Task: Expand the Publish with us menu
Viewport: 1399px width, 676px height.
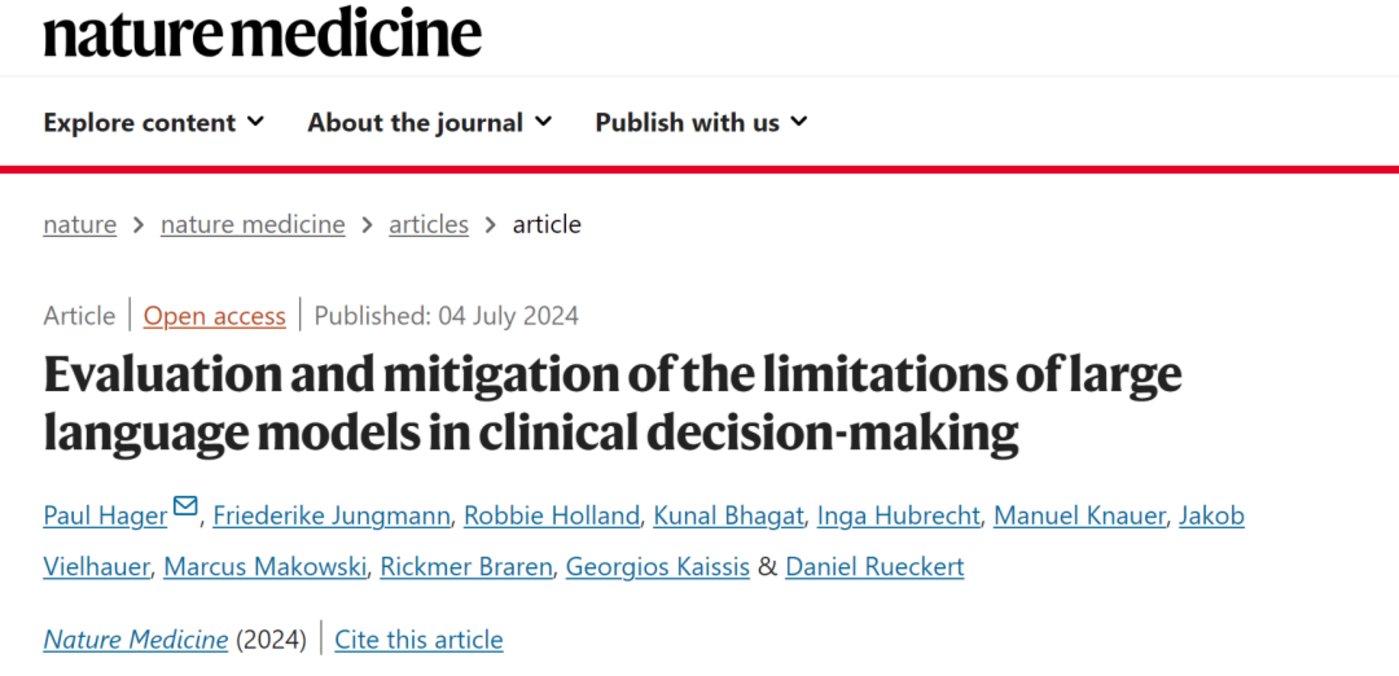Action: pyautogui.click(x=701, y=122)
